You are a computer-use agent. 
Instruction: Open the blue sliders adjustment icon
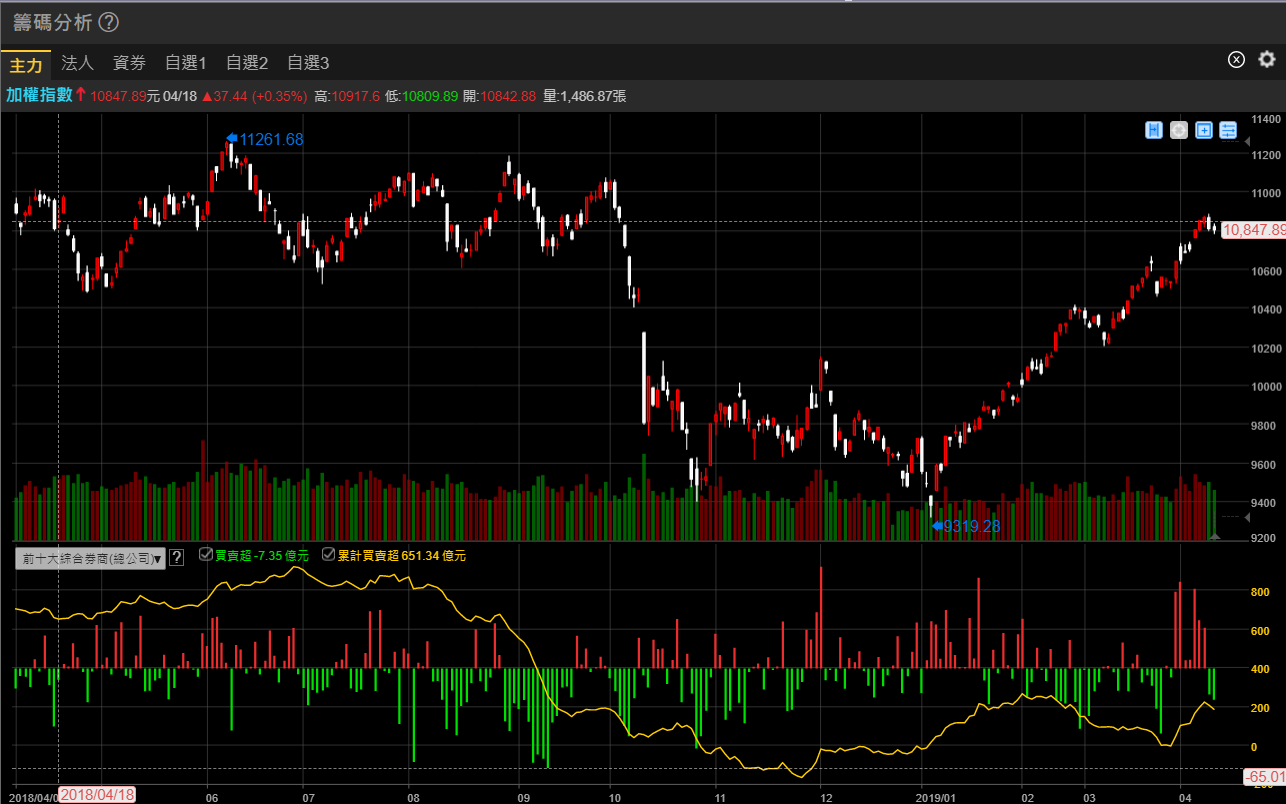[x=1229, y=130]
